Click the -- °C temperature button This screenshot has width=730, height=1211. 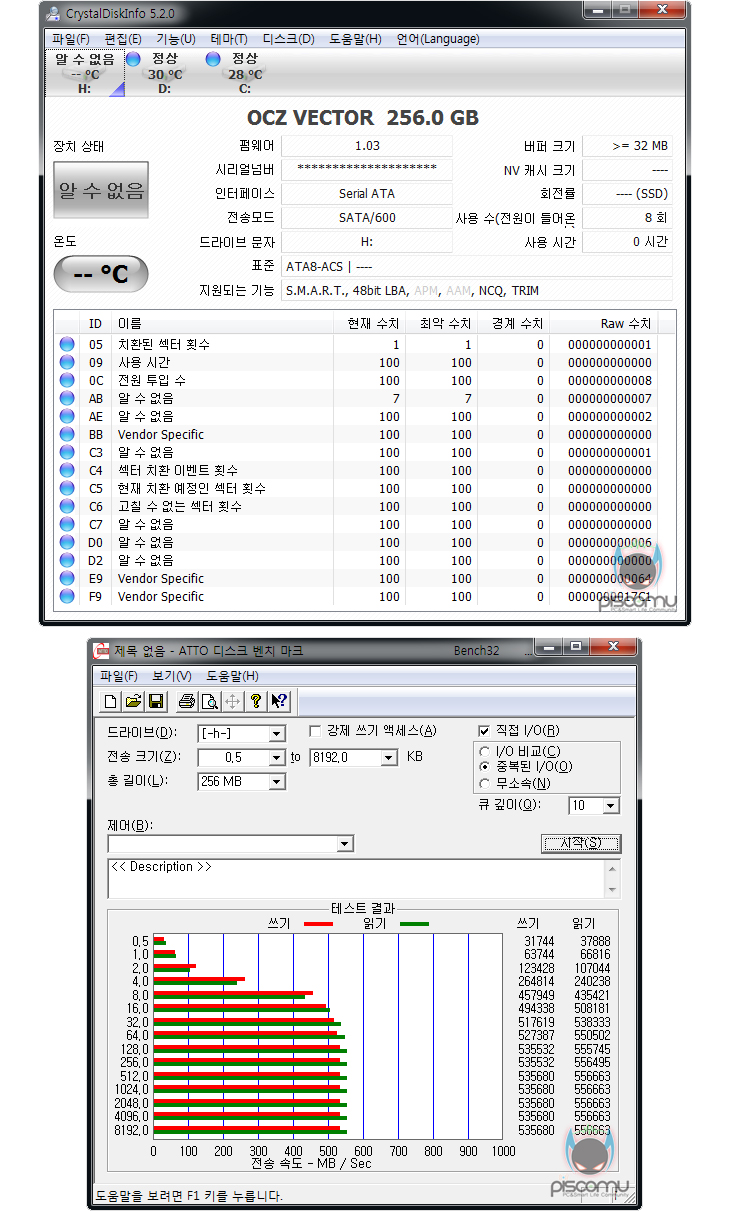click(101, 274)
